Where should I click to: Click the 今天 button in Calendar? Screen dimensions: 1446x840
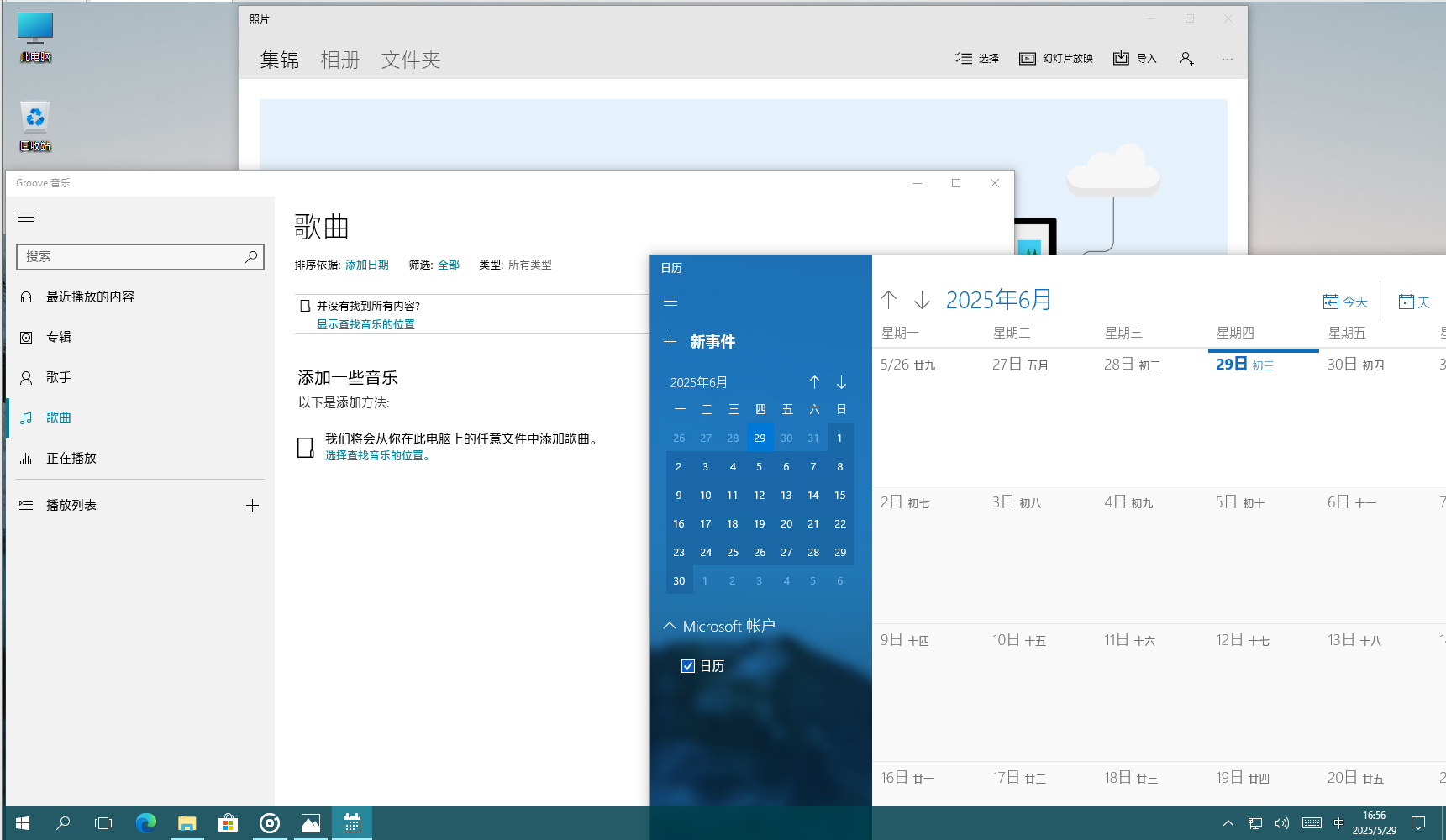(x=1345, y=302)
